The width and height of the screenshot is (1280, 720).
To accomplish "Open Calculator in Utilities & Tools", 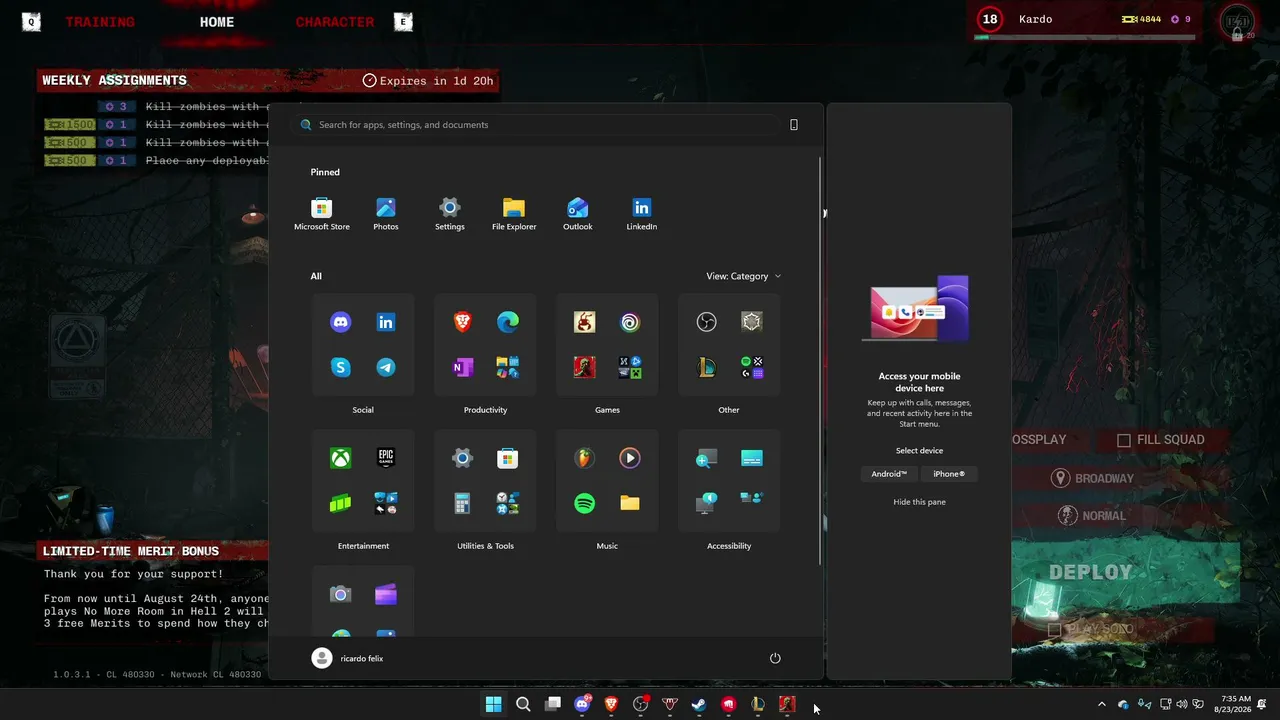I will (x=463, y=503).
